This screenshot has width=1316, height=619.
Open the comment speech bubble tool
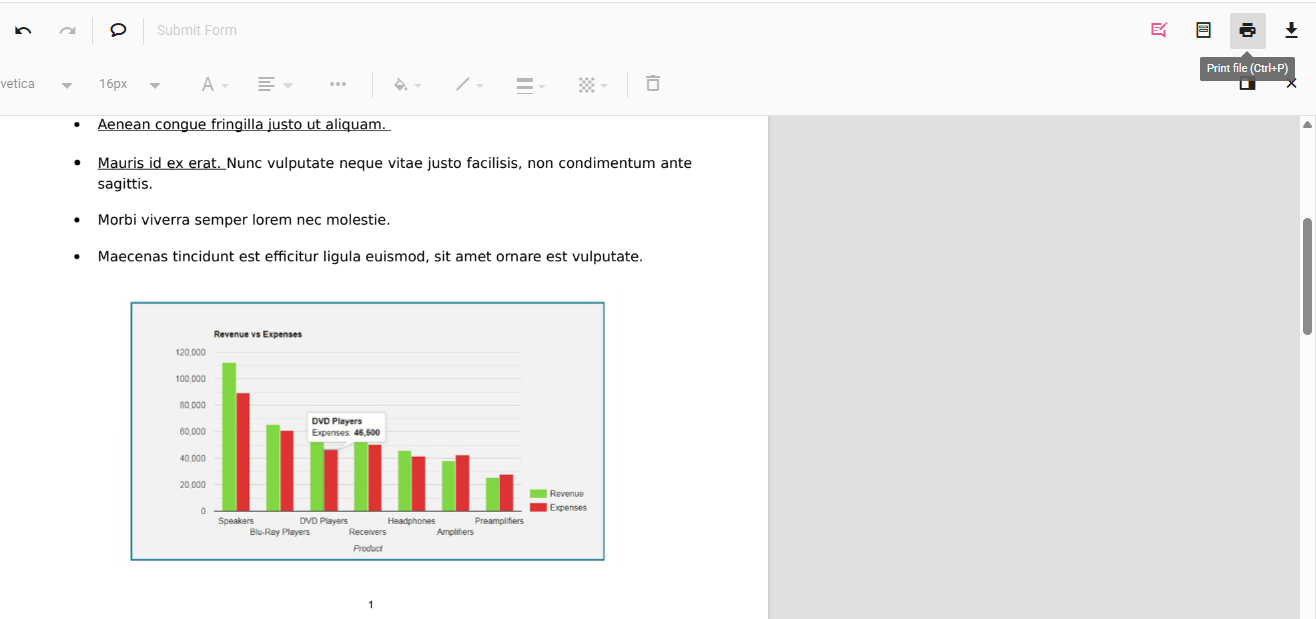pos(118,30)
